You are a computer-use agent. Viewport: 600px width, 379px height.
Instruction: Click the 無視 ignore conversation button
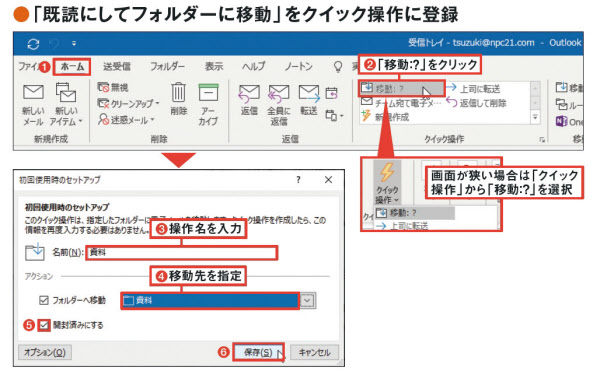[113, 88]
